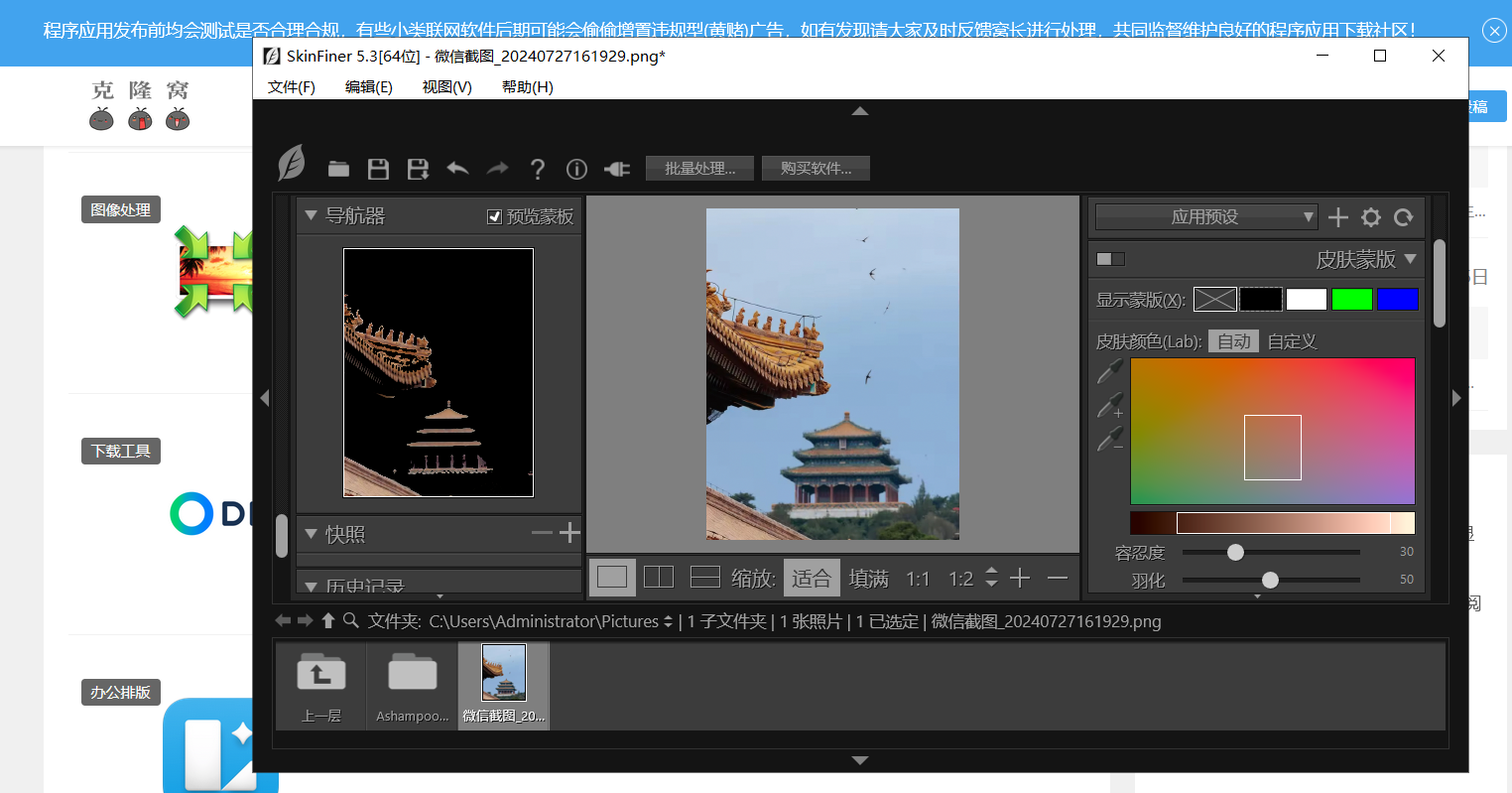Viewport: 1512px width, 793px height.
Task: Zoom in with the plus icon in zoom bar
Action: pyautogui.click(x=1020, y=578)
